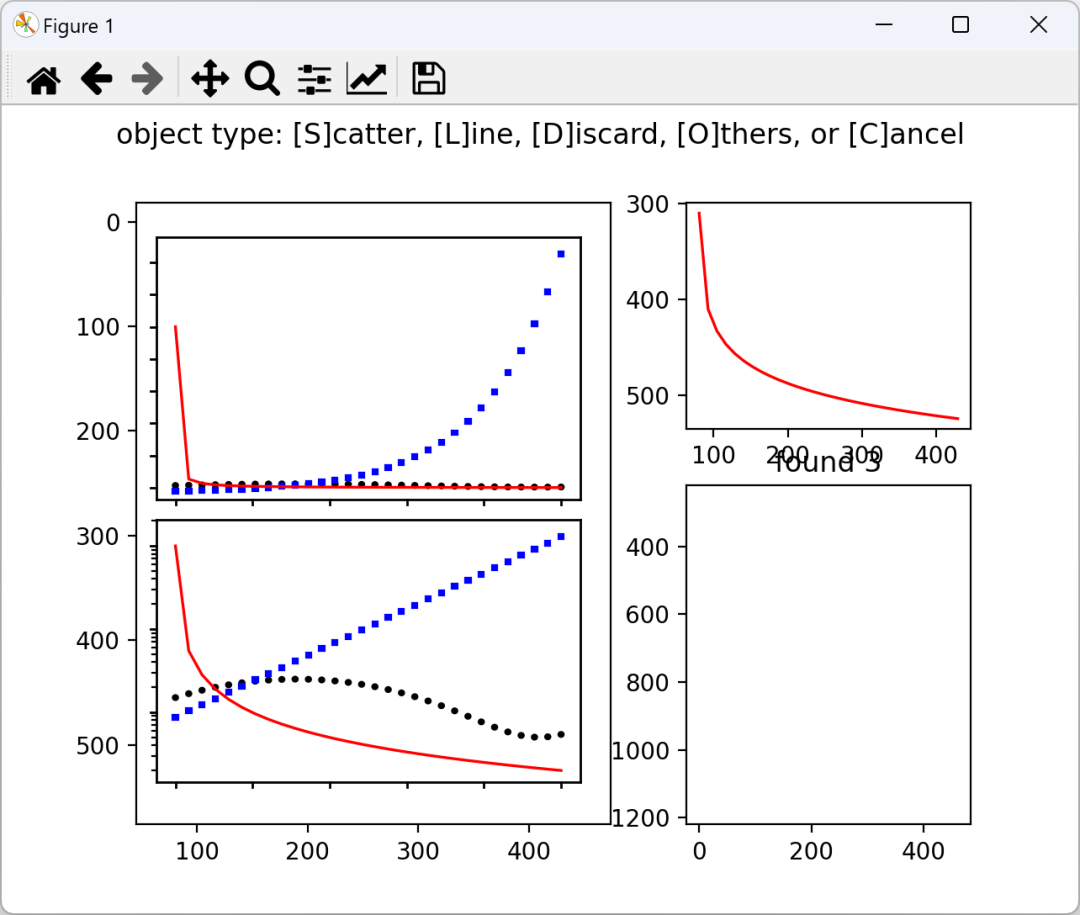Click the matplotlib logo in the title bar
Image resolution: width=1080 pixels, height=915 pixels.
pos(25,25)
